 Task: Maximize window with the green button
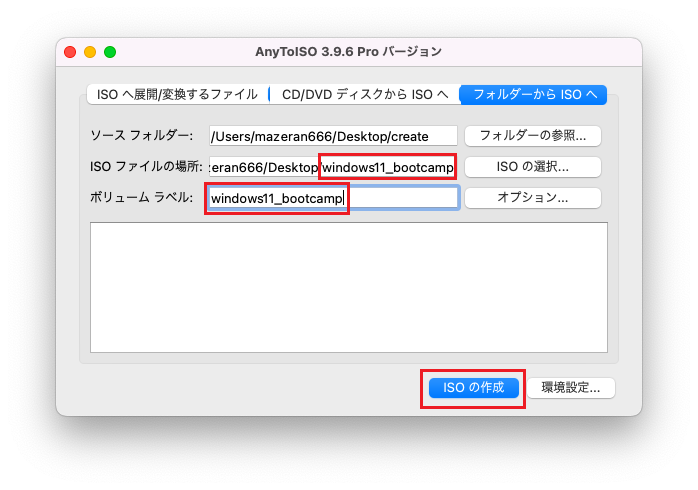(110, 52)
